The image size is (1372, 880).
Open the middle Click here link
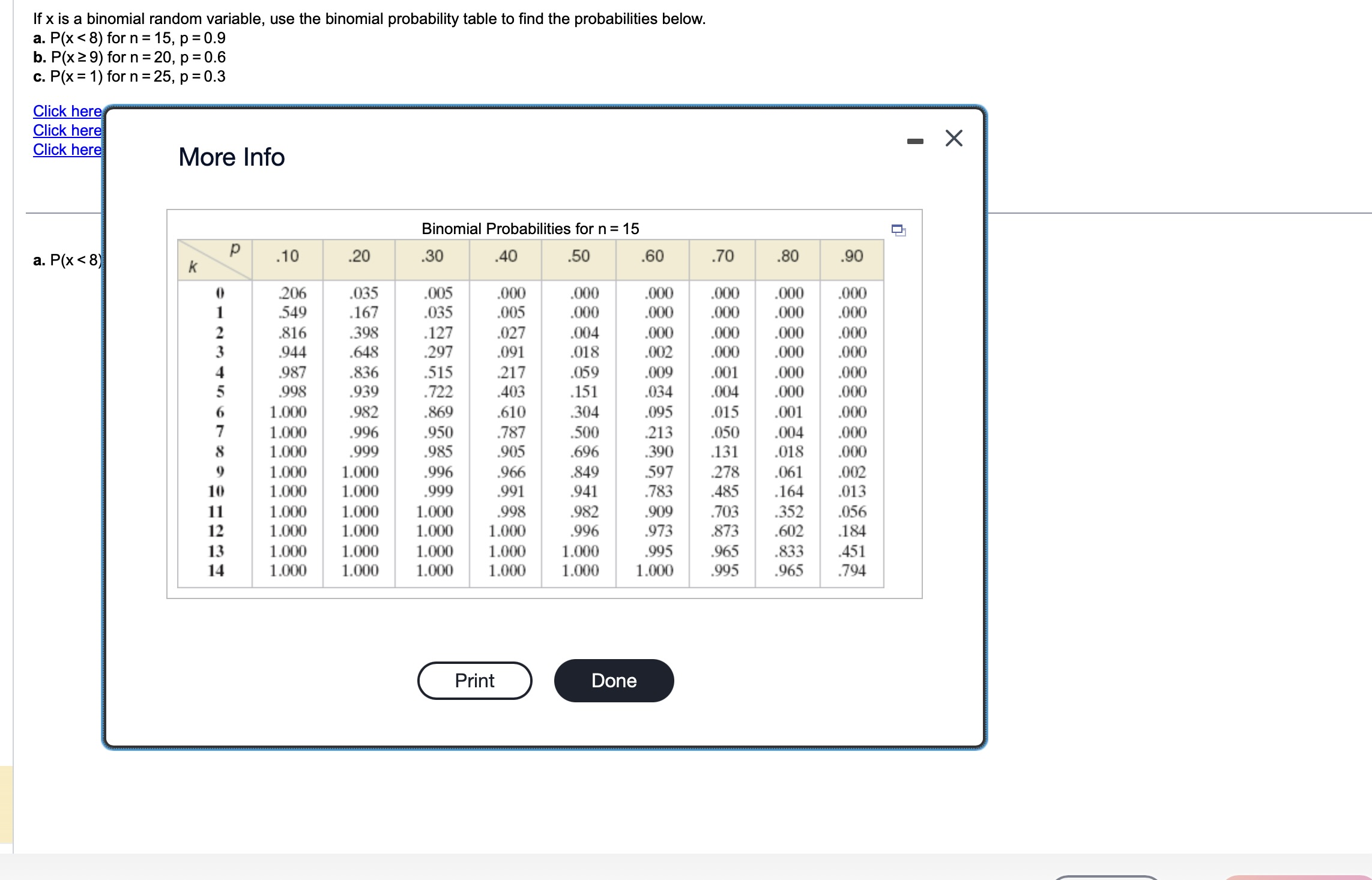click(67, 130)
